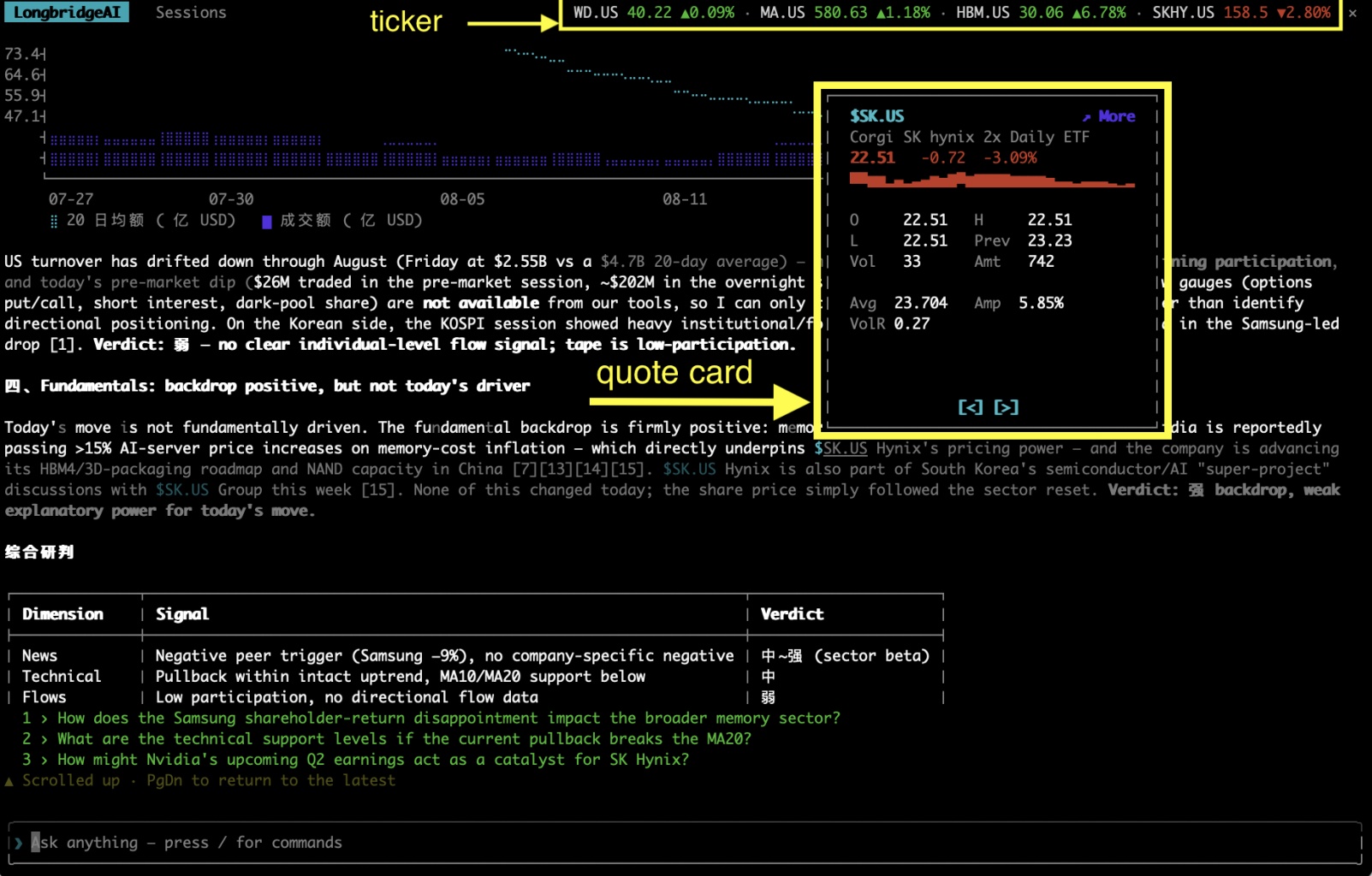This screenshot has width=1372, height=876.
Task: Click the 08-05 date on chart axis
Action: pos(462,199)
